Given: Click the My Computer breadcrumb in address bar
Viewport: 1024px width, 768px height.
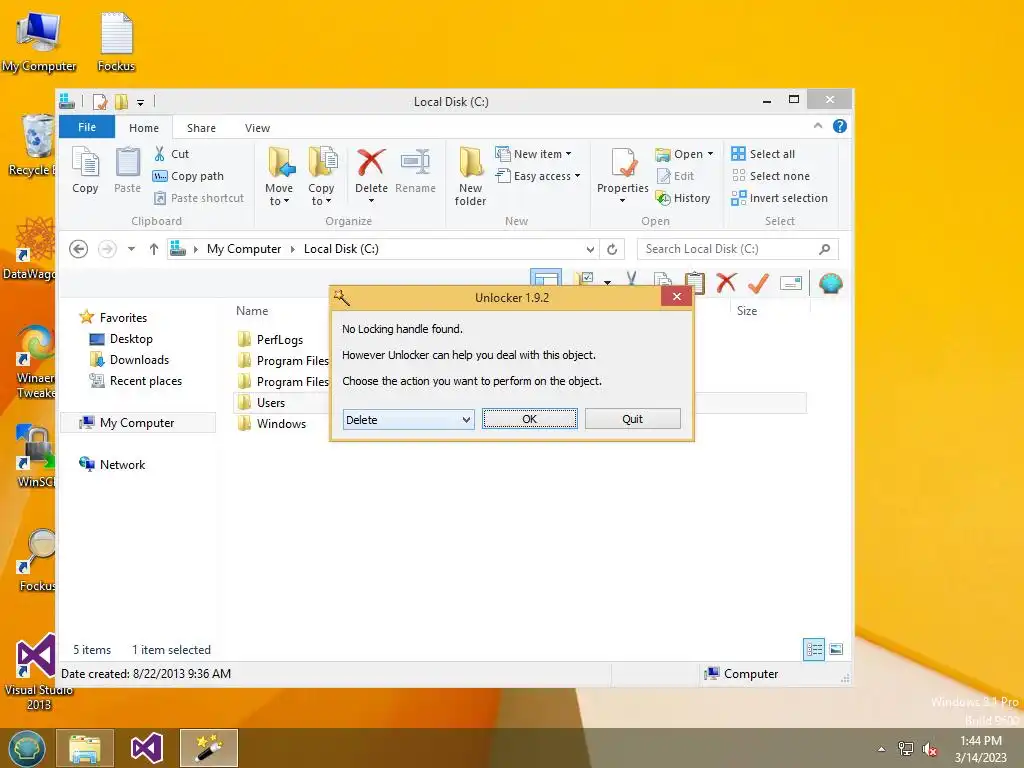Looking at the screenshot, I should [244, 249].
